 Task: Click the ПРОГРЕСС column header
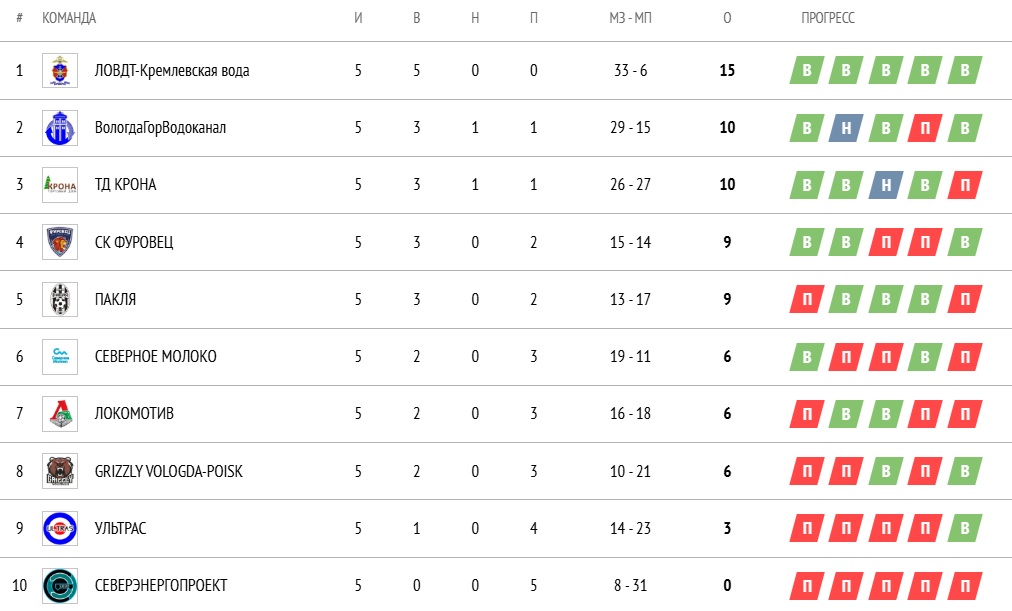click(x=828, y=19)
